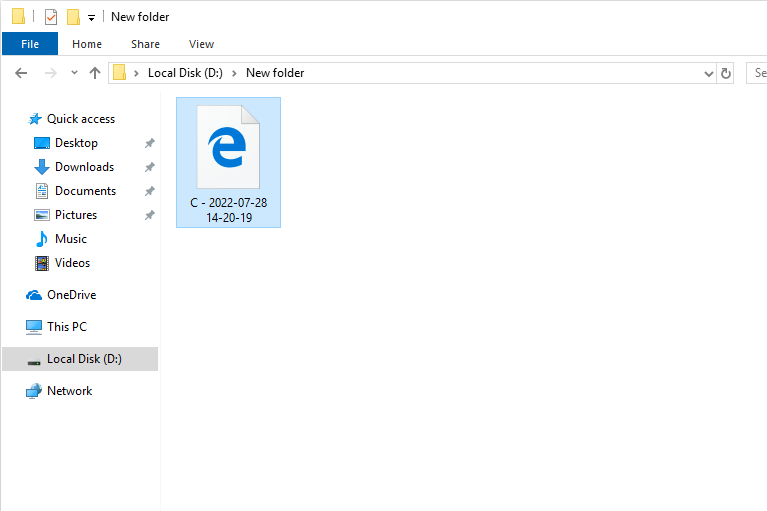Click the search box
Image resolution: width=767 pixels, height=511 pixels.
[757, 73]
